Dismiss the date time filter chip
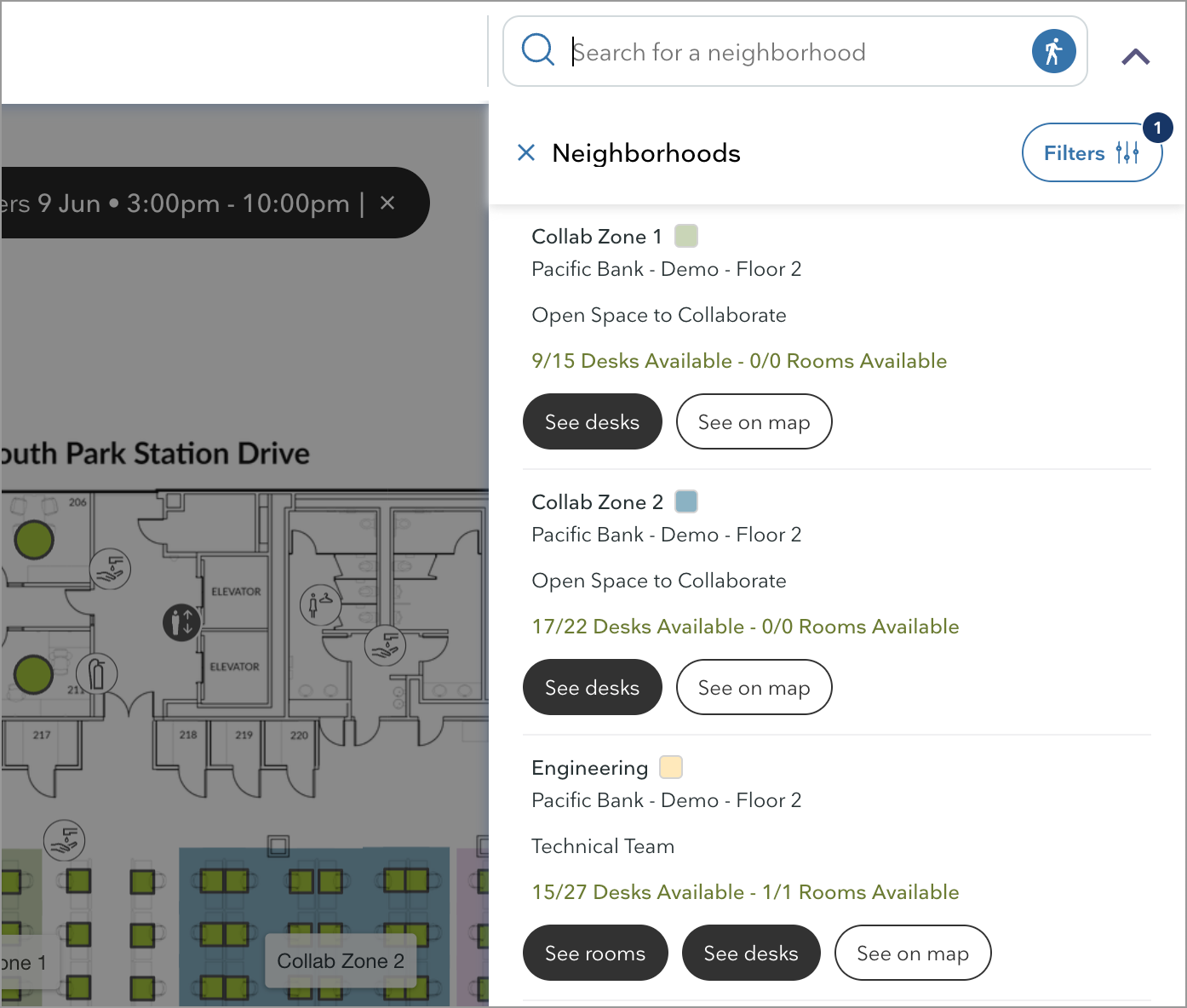Screen dimensions: 1187x1008 pos(387,203)
